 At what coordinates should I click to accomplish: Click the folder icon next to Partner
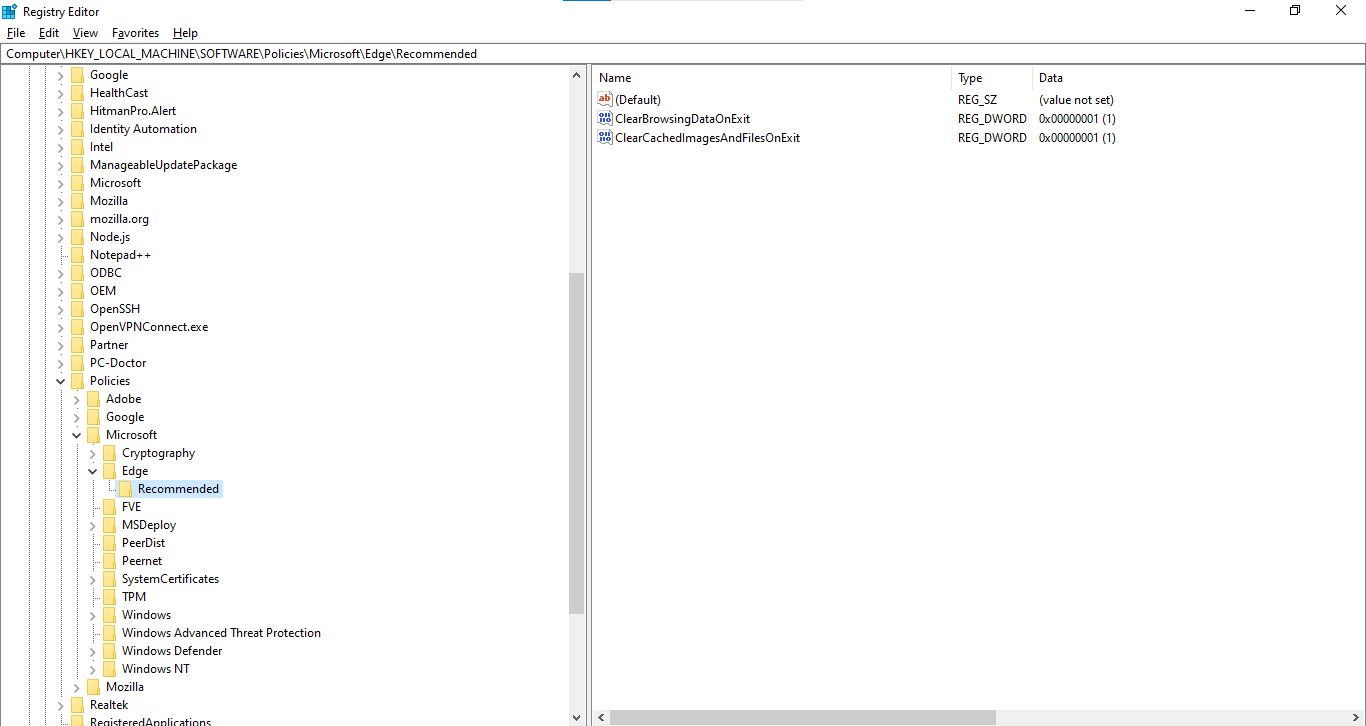click(77, 345)
